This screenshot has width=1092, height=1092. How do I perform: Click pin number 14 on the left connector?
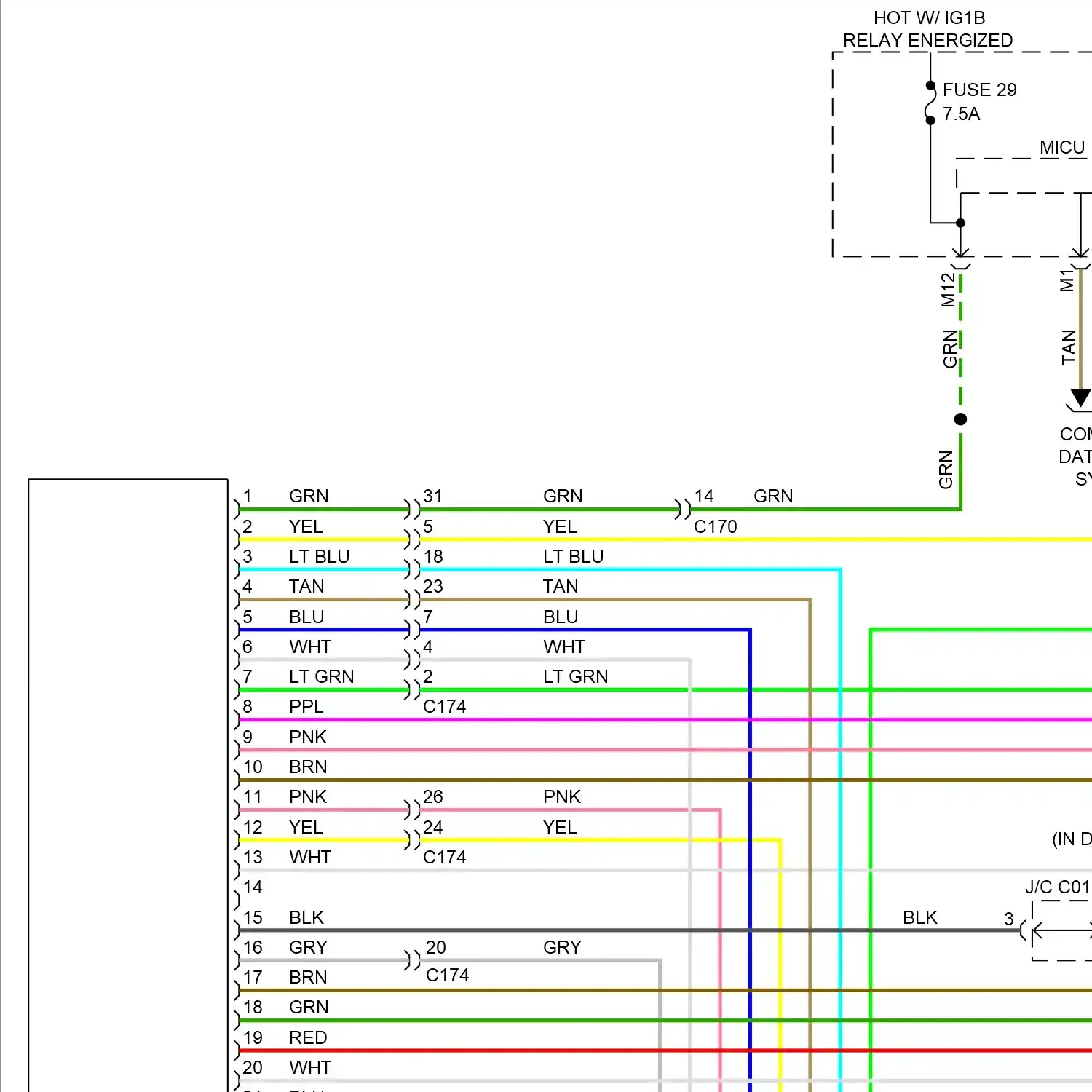tap(253, 887)
